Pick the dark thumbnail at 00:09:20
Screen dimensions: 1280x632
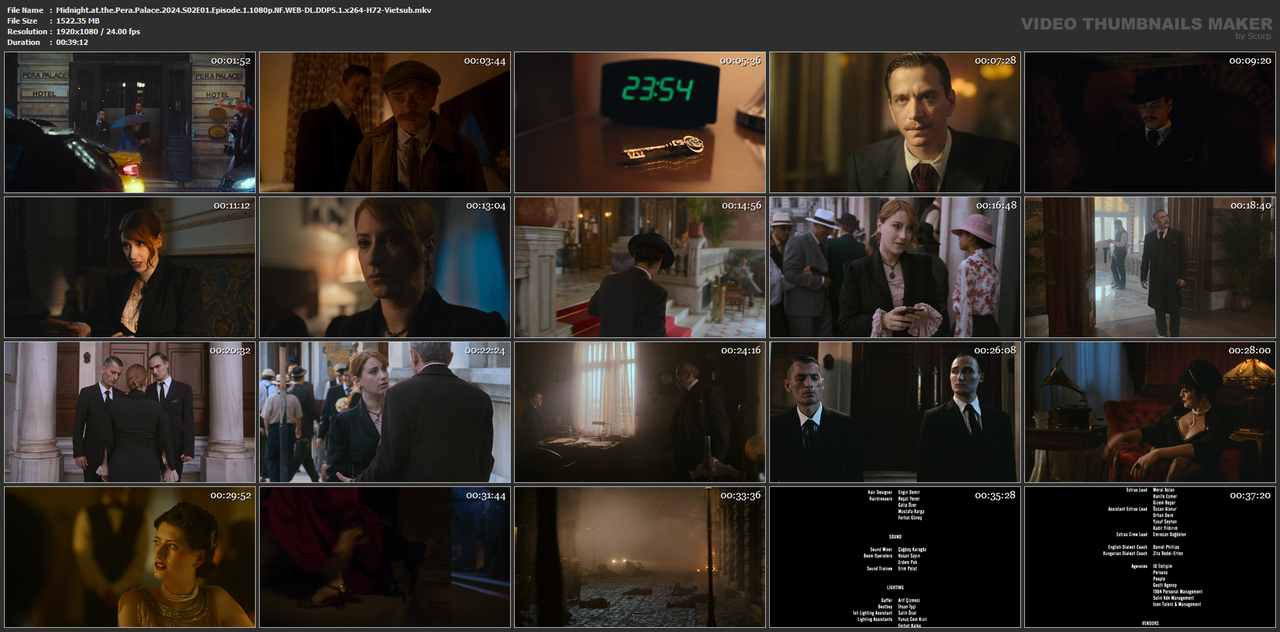coord(1150,122)
